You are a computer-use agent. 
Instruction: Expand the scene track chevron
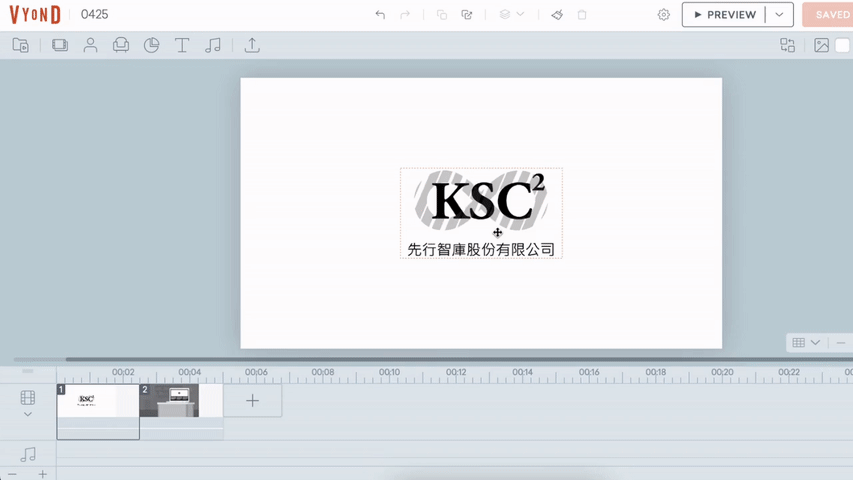(x=28, y=414)
